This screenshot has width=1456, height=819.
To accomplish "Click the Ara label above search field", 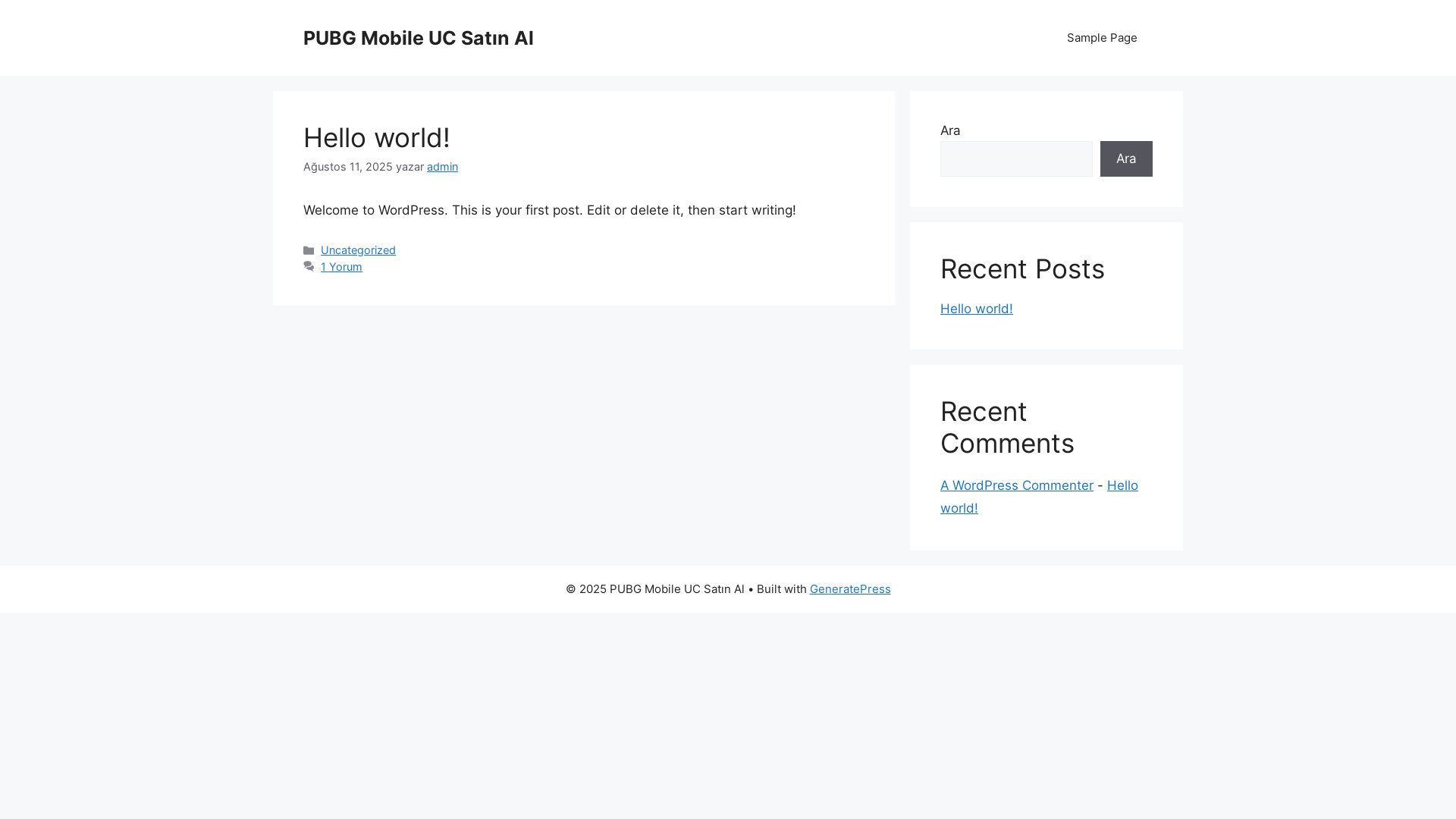I will pos(950,130).
